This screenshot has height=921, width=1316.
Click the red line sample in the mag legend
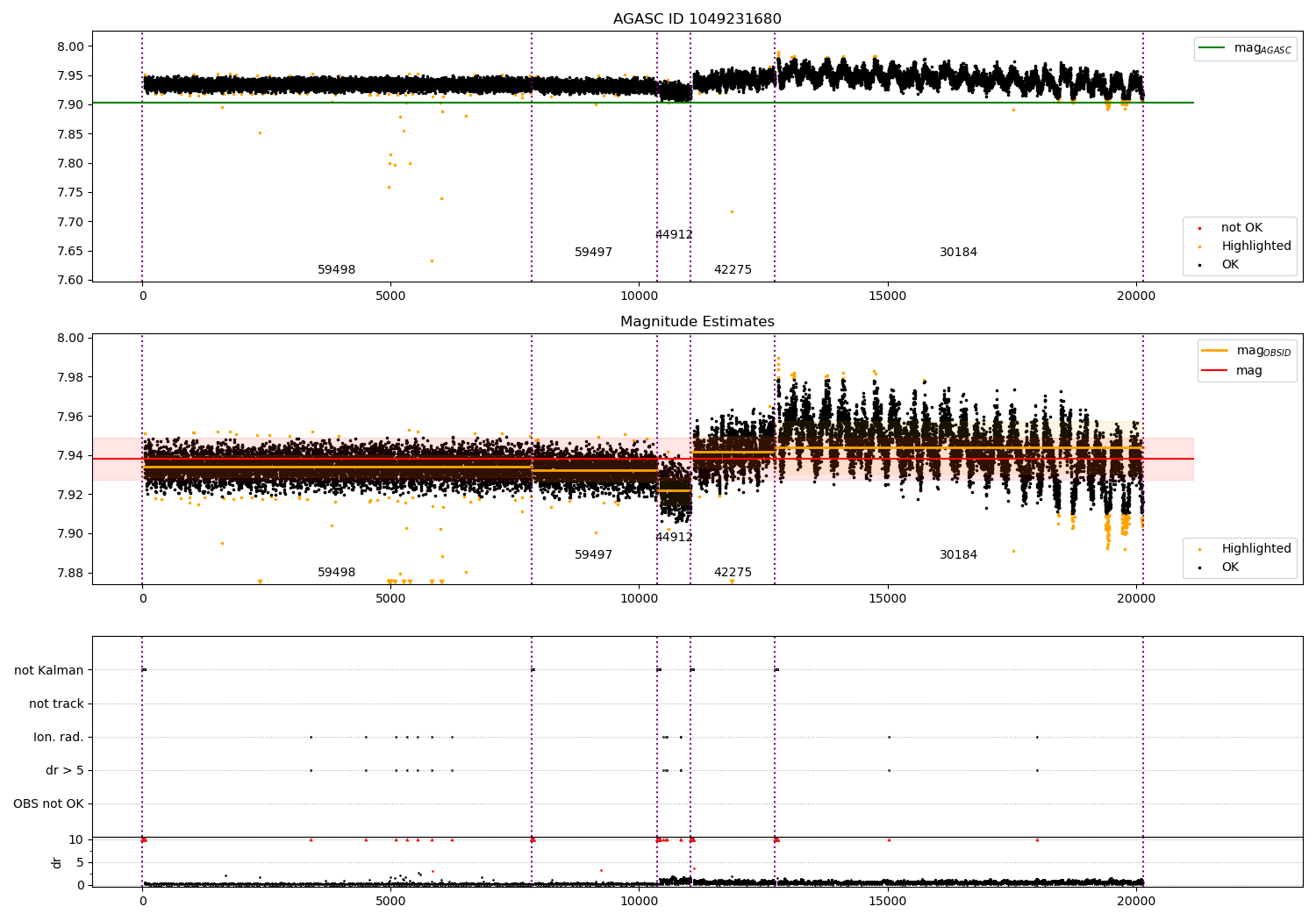click(1215, 371)
